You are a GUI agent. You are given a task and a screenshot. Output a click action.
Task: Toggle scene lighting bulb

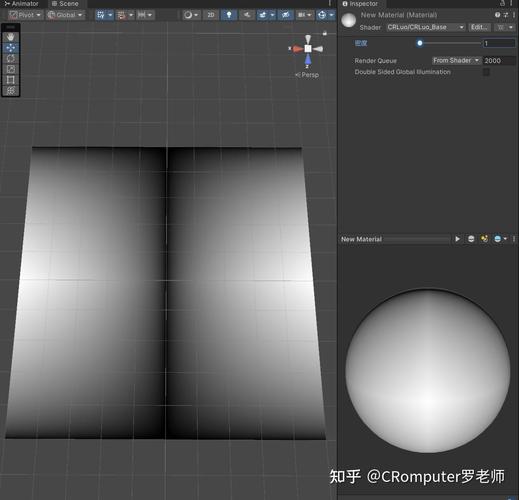pyautogui.click(x=229, y=15)
